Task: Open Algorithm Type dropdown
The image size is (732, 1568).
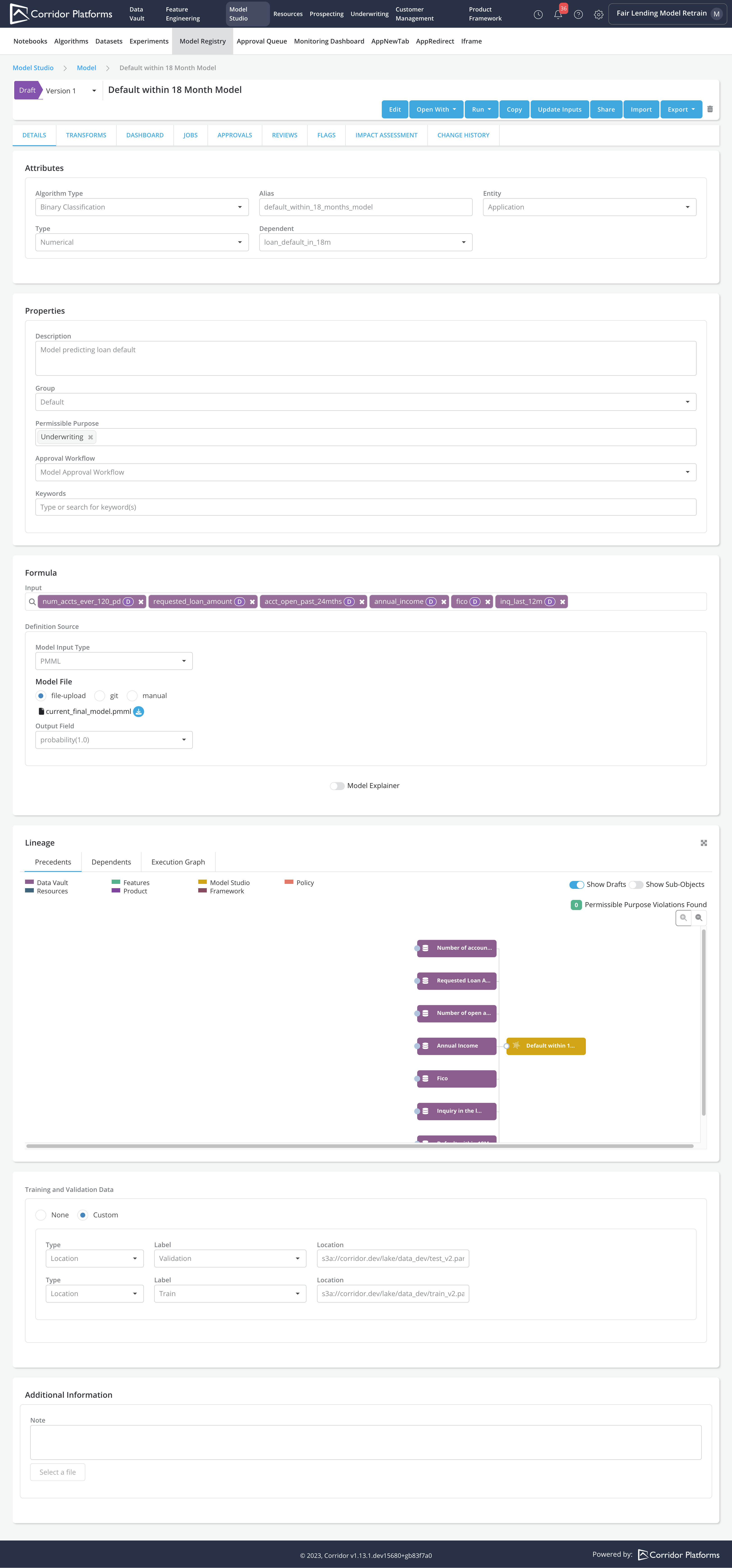Action: 141,207
